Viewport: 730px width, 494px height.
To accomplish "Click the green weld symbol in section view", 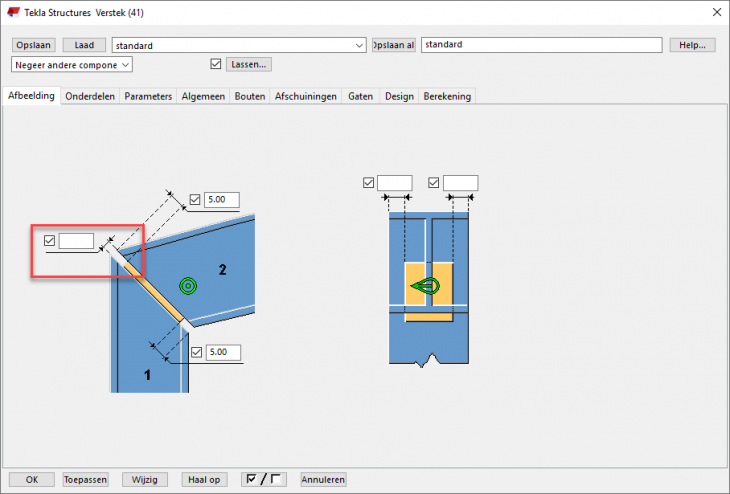I will coord(425,285).
